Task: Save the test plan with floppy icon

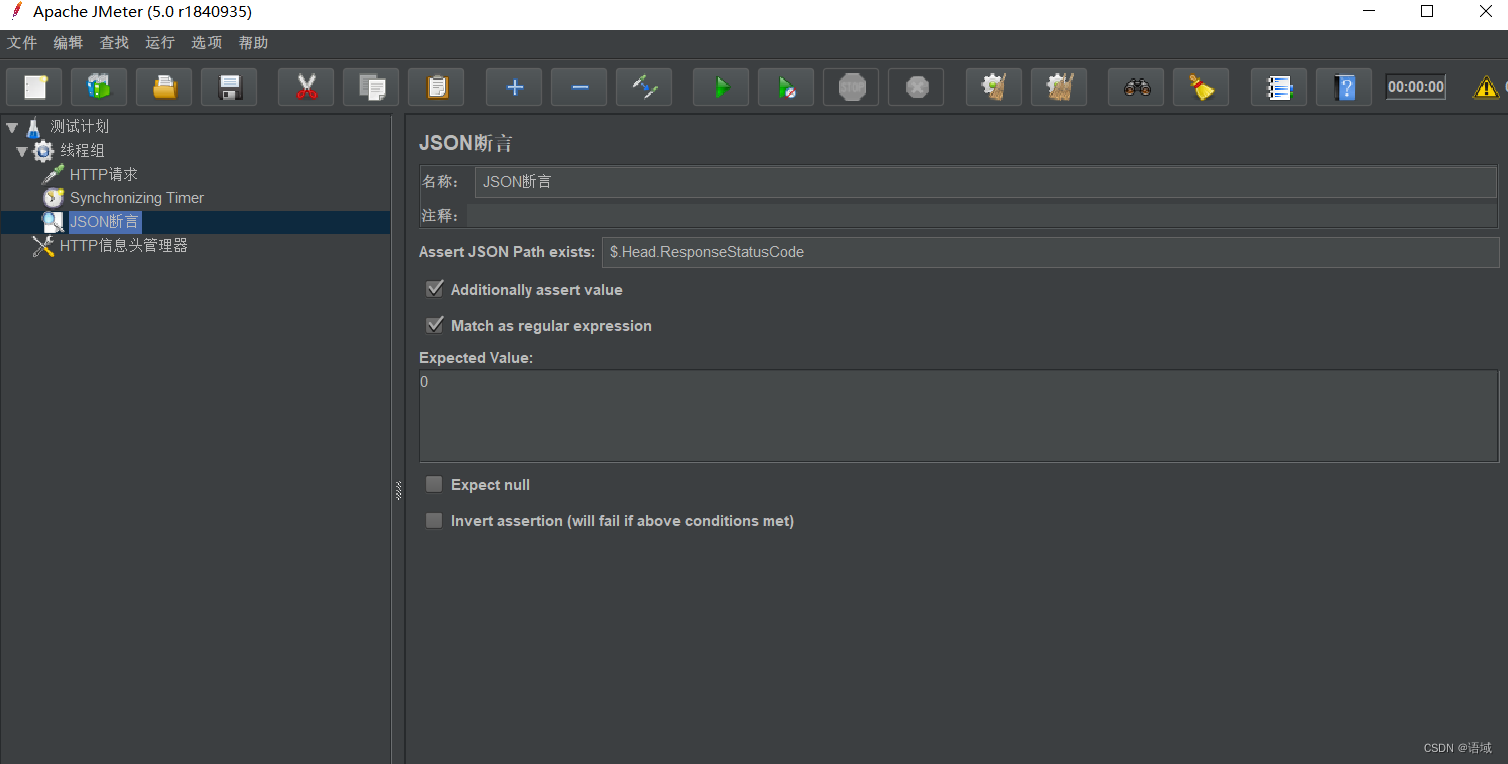Action: pyautogui.click(x=229, y=87)
